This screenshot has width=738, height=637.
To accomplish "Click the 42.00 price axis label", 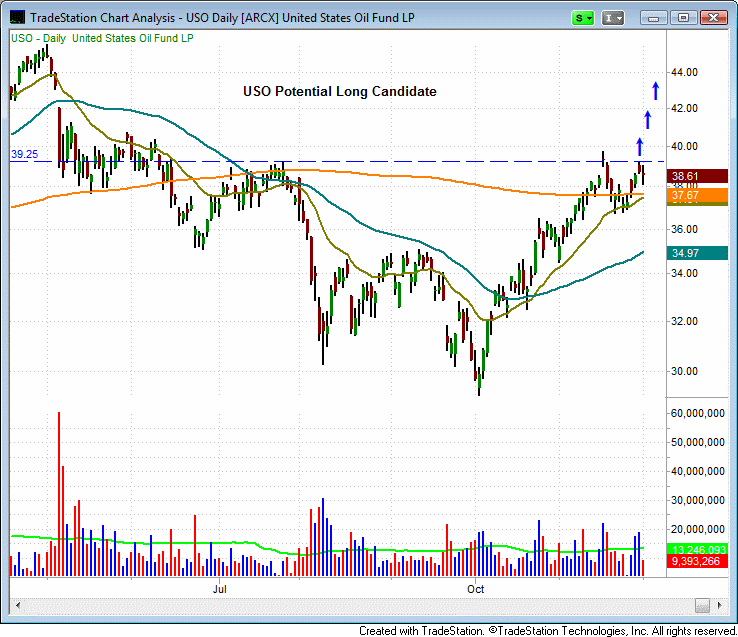I will (685, 108).
